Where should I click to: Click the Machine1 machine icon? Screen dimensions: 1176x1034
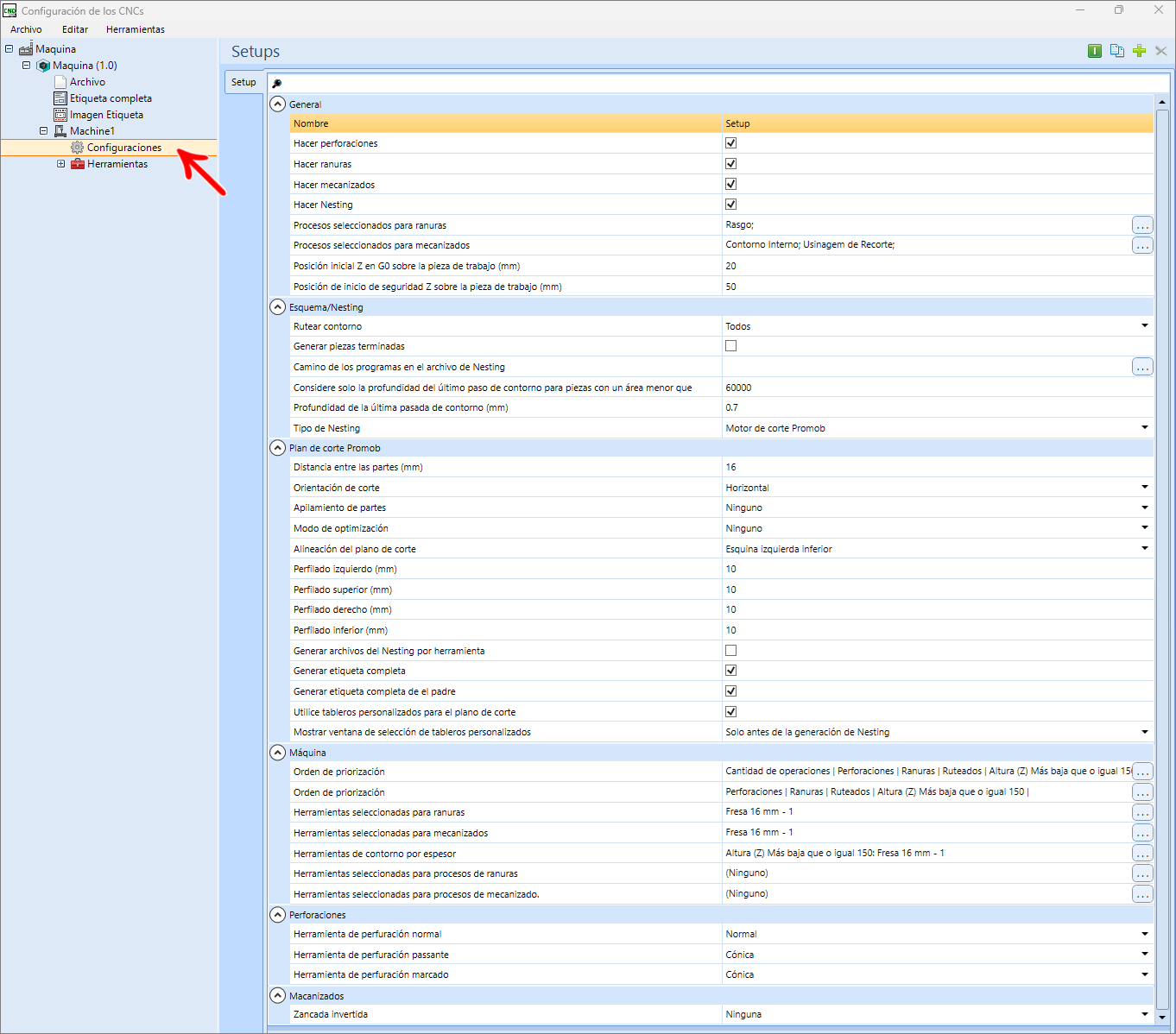pos(60,131)
